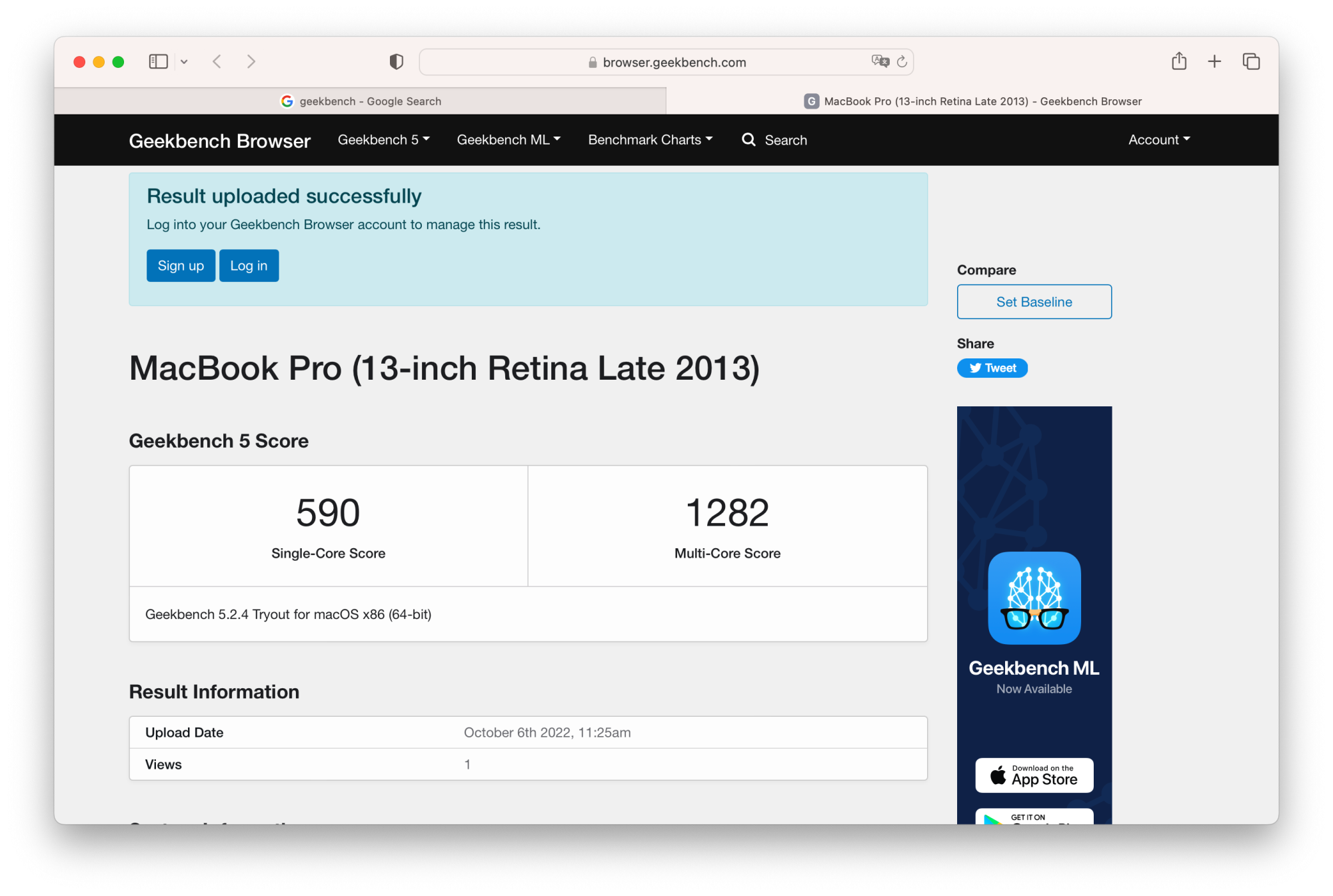
Task: Open the Geekbench 5 dropdown menu
Action: (383, 140)
